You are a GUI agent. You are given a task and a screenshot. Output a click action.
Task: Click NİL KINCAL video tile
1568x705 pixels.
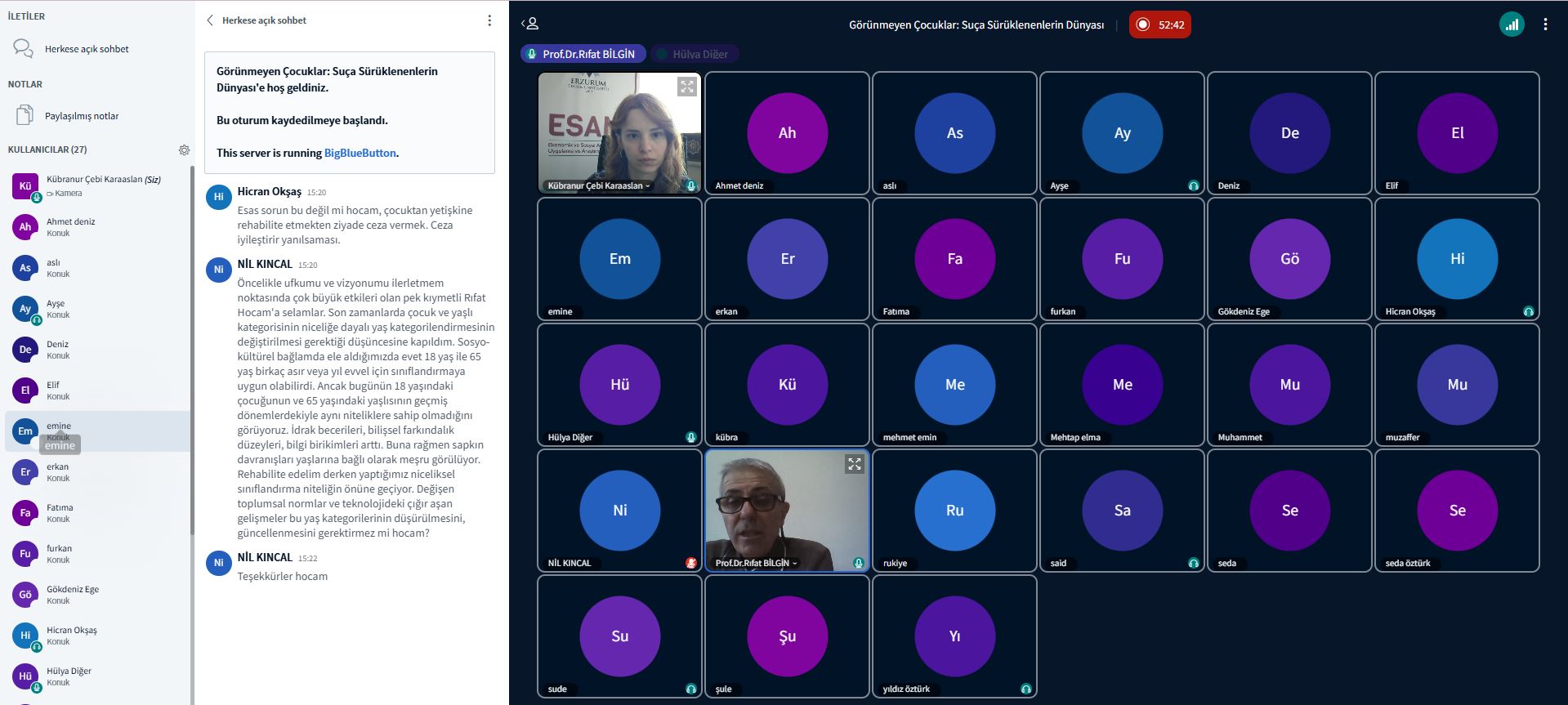click(x=619, y=511)
